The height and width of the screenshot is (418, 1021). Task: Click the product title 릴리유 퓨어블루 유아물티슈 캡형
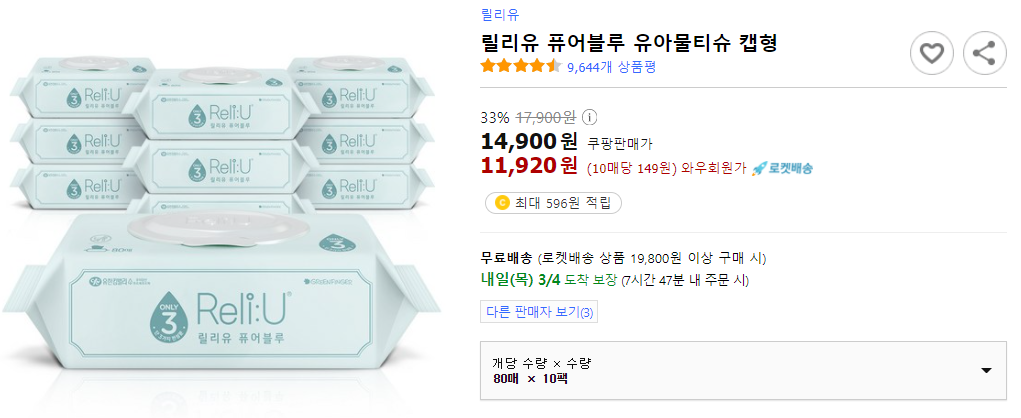coord(629,43)
